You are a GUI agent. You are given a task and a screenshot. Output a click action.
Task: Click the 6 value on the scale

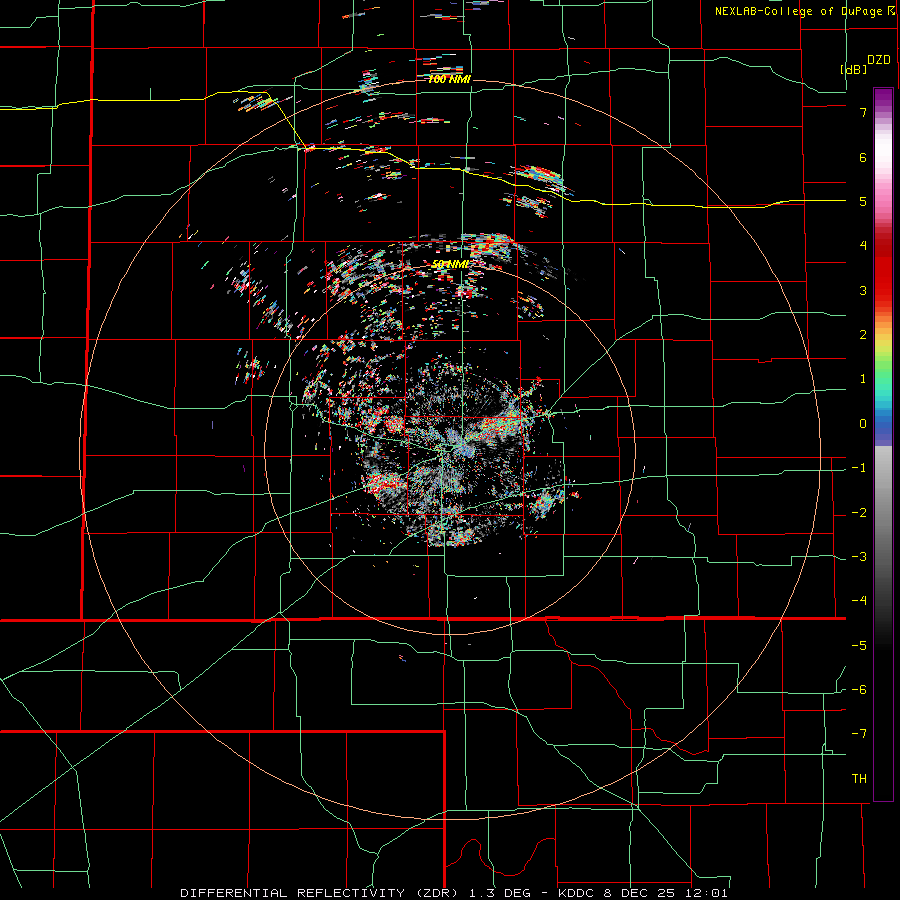tap(863, 157)
